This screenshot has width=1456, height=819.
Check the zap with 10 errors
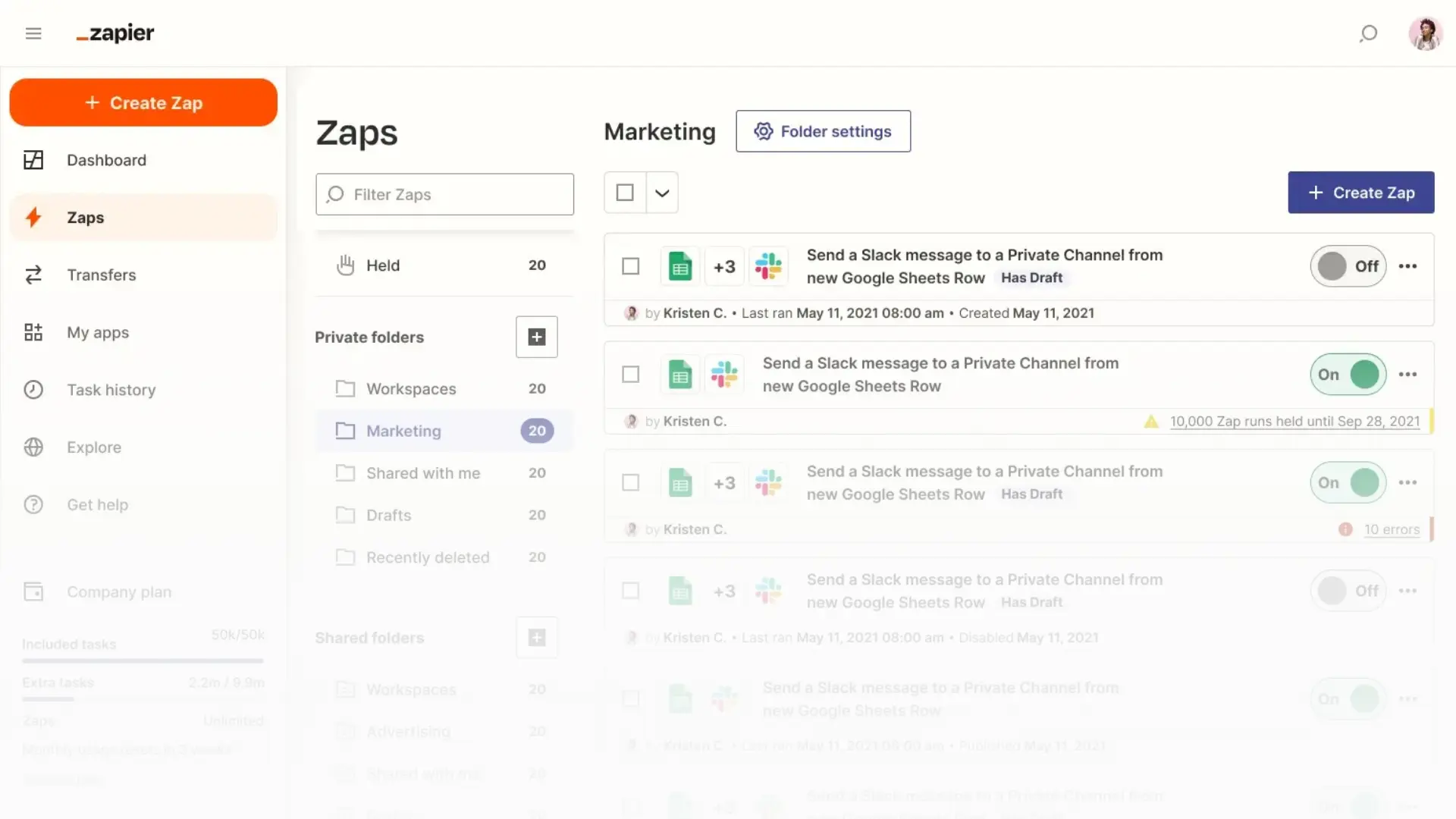[630, 483]
